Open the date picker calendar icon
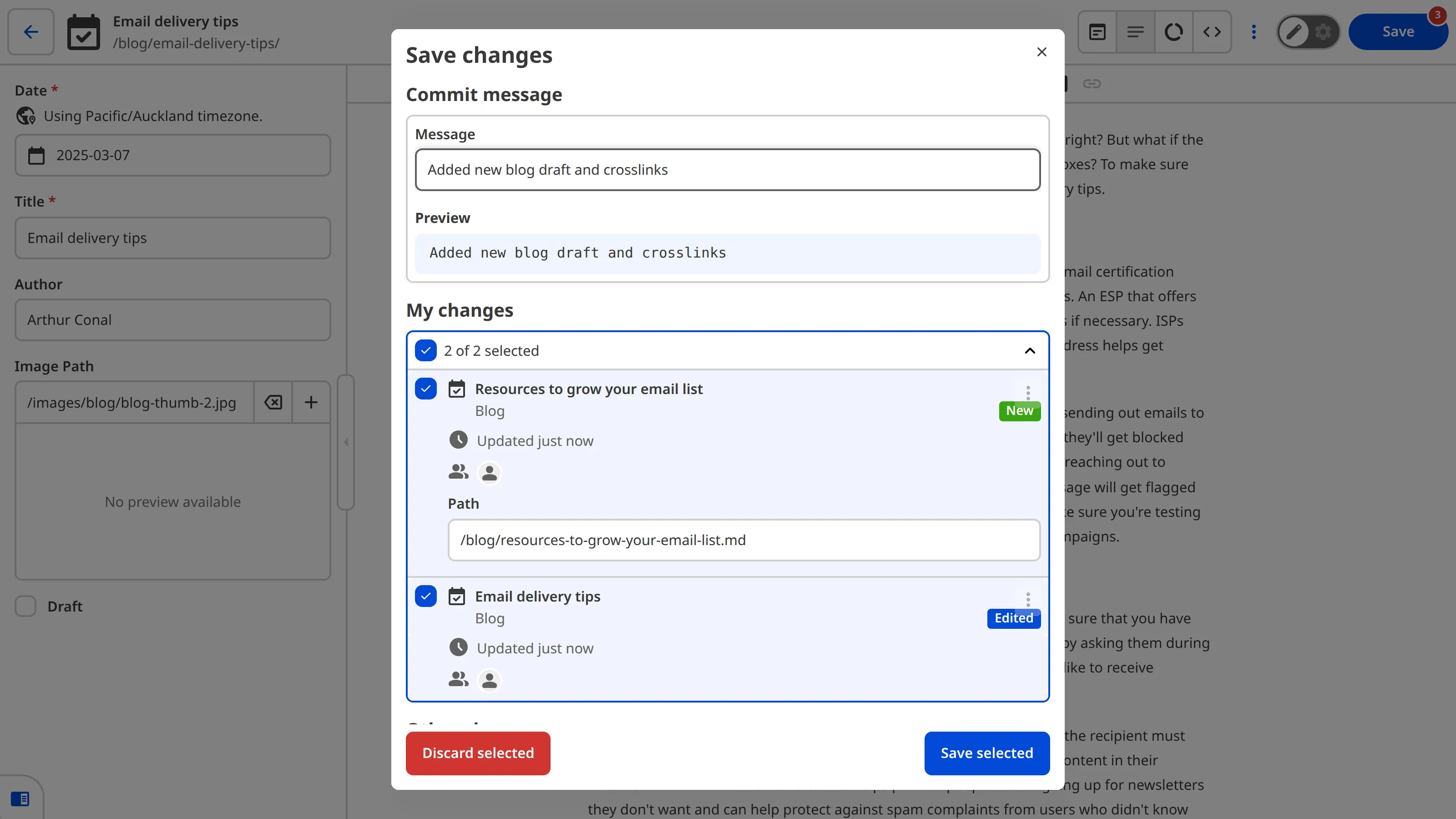 (36, 156)
